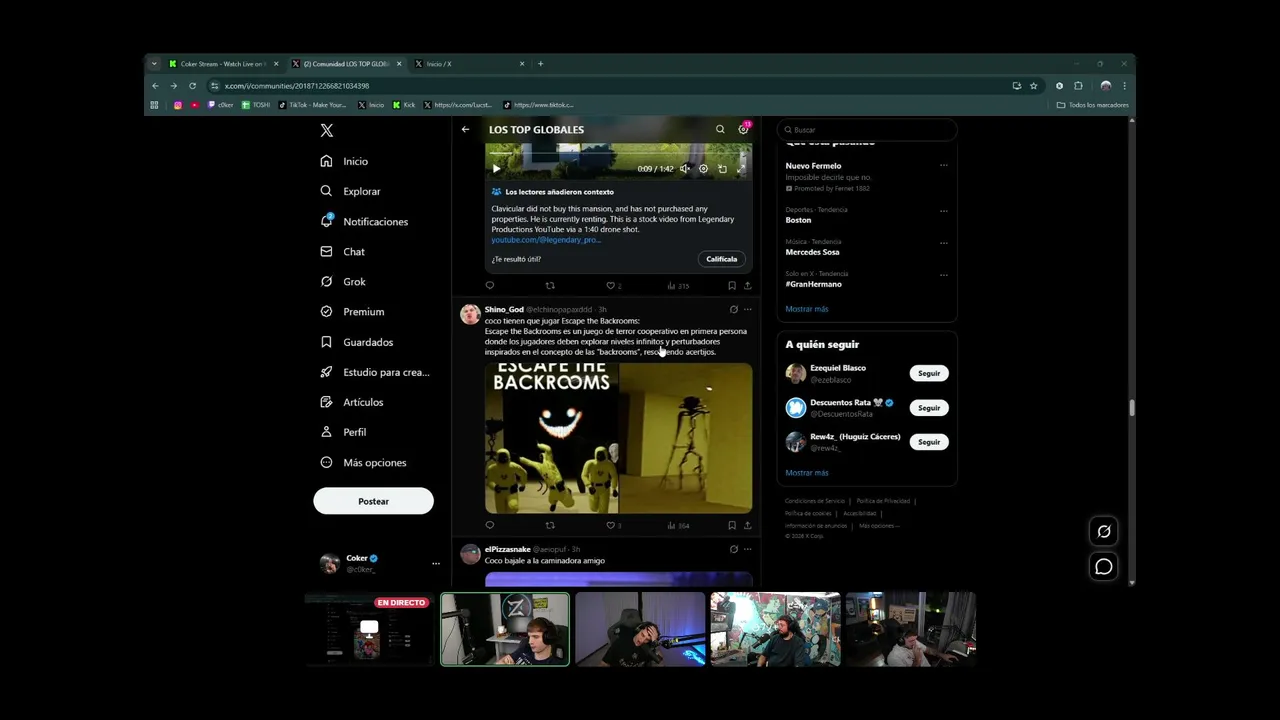Image resolution: width=1280 pixels, height=720 pixels.
Task: Open more menu on elPizzasnake's post
Action: (747, 549)
